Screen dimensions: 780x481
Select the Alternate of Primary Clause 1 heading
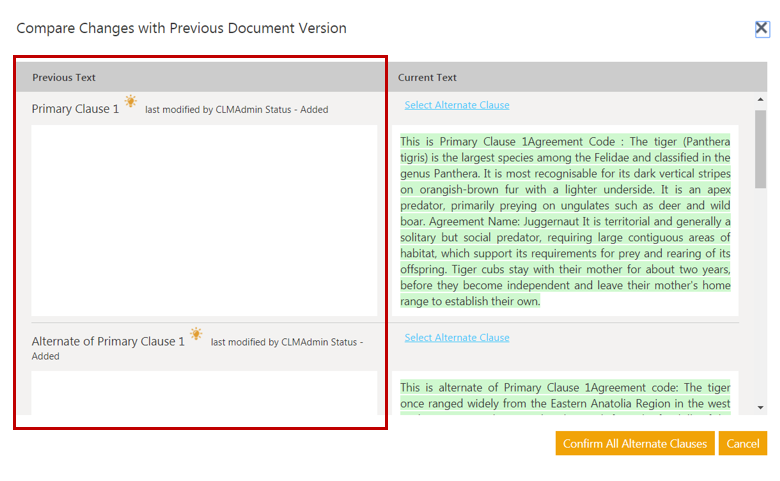[x=108, y=341]
